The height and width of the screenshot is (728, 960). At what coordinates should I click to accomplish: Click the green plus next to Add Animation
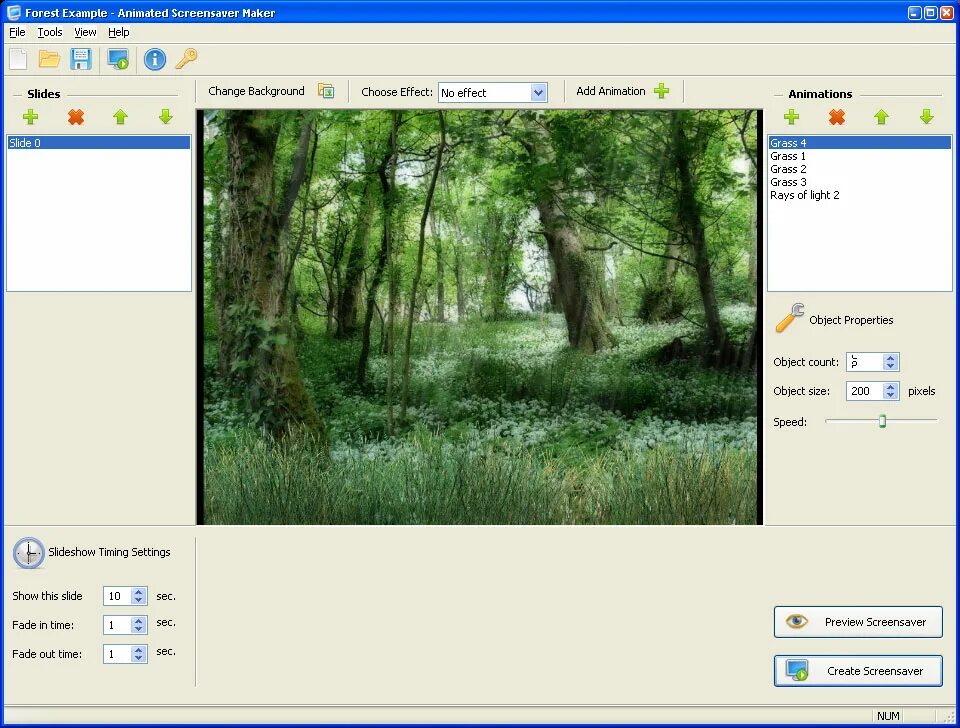tap(661, 90)
